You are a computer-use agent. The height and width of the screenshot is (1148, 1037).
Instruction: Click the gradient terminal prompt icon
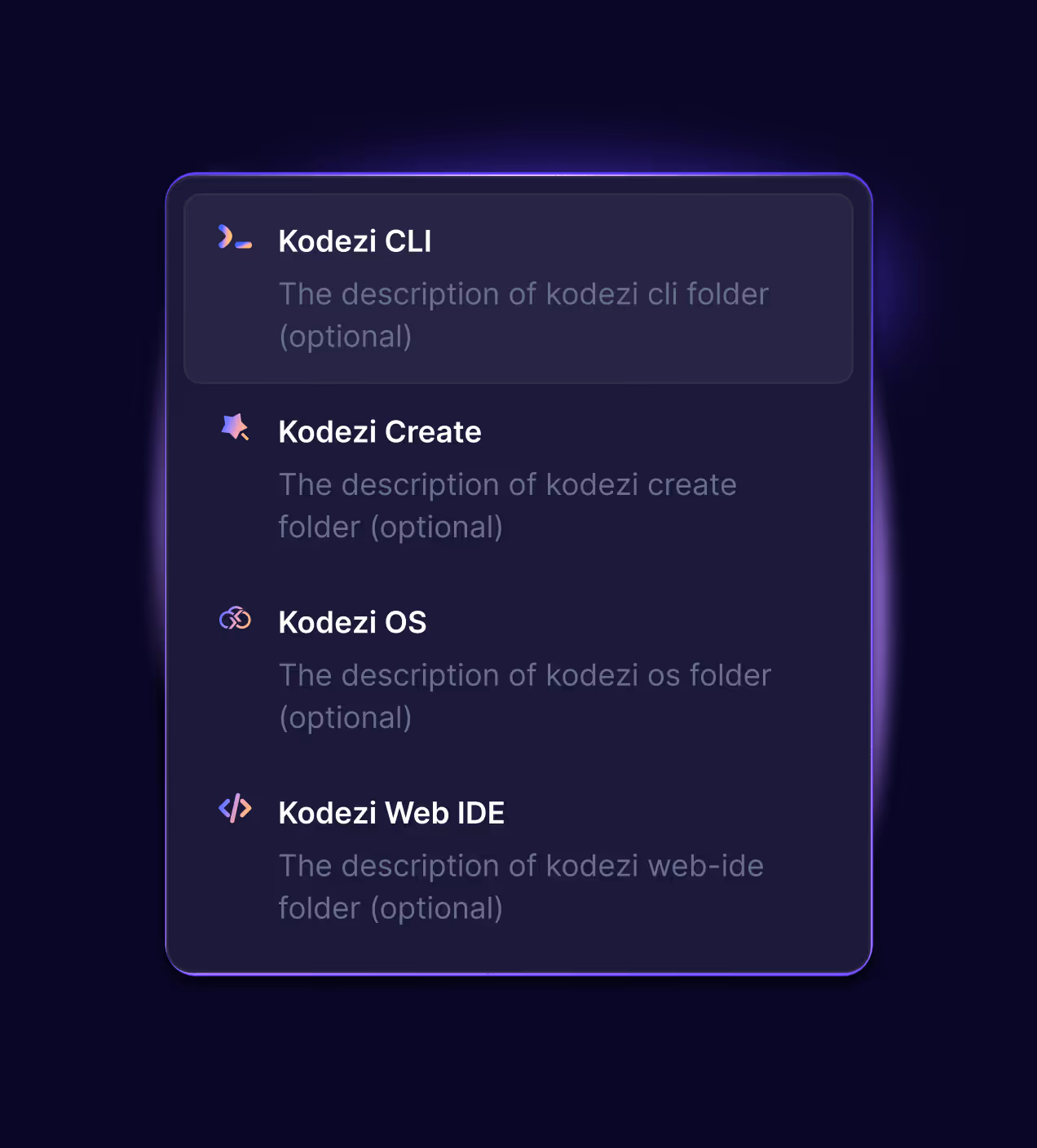pos(234,239)
